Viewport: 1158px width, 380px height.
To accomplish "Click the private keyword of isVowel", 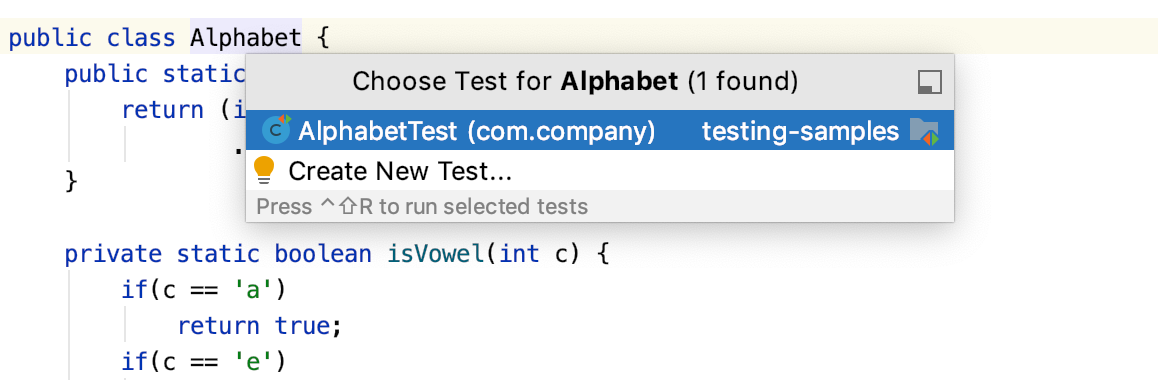I will pos(113,254).
